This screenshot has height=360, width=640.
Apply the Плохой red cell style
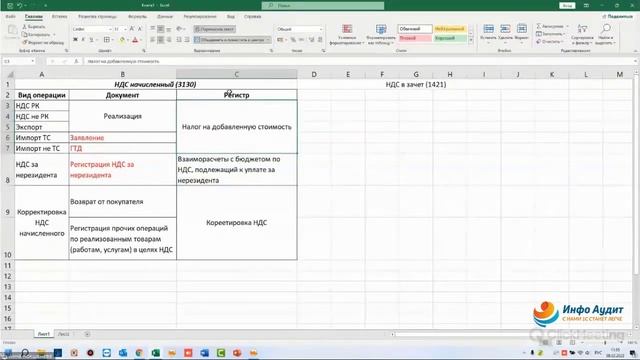coord(415,38)
